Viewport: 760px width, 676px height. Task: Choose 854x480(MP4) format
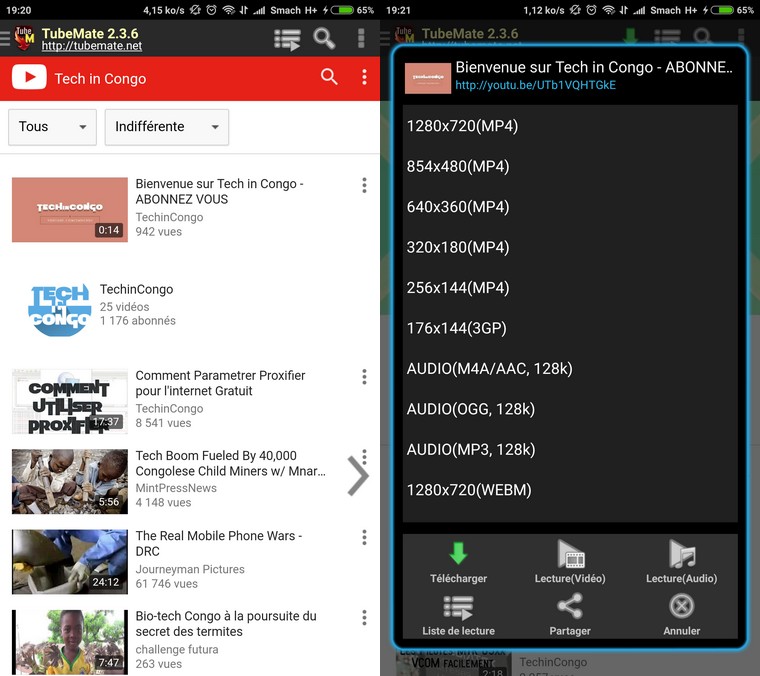570,166
